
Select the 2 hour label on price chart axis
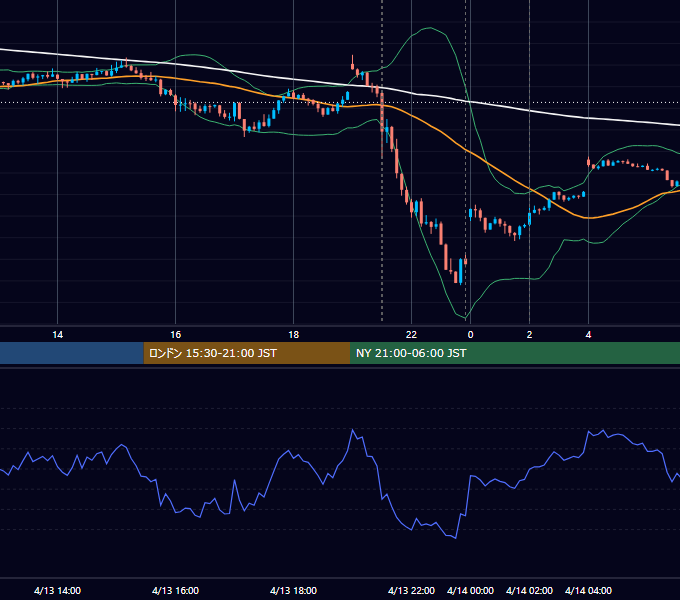click(x=529, y=335)
